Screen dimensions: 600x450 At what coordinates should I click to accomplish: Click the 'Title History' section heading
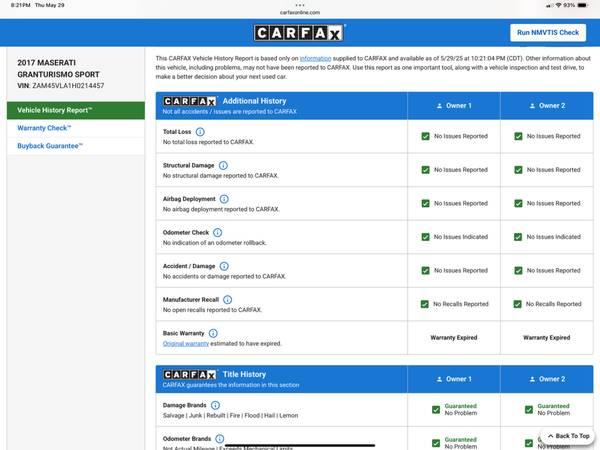[244, 374]
